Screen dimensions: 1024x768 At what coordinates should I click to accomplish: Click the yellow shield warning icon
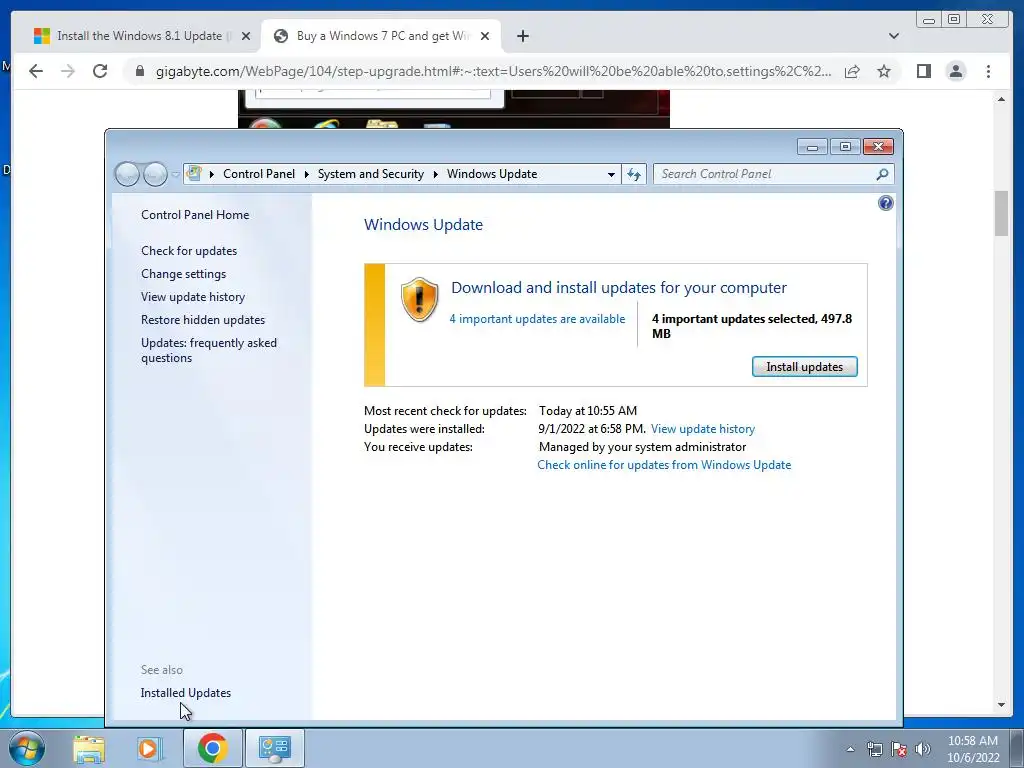click(419, 299)
